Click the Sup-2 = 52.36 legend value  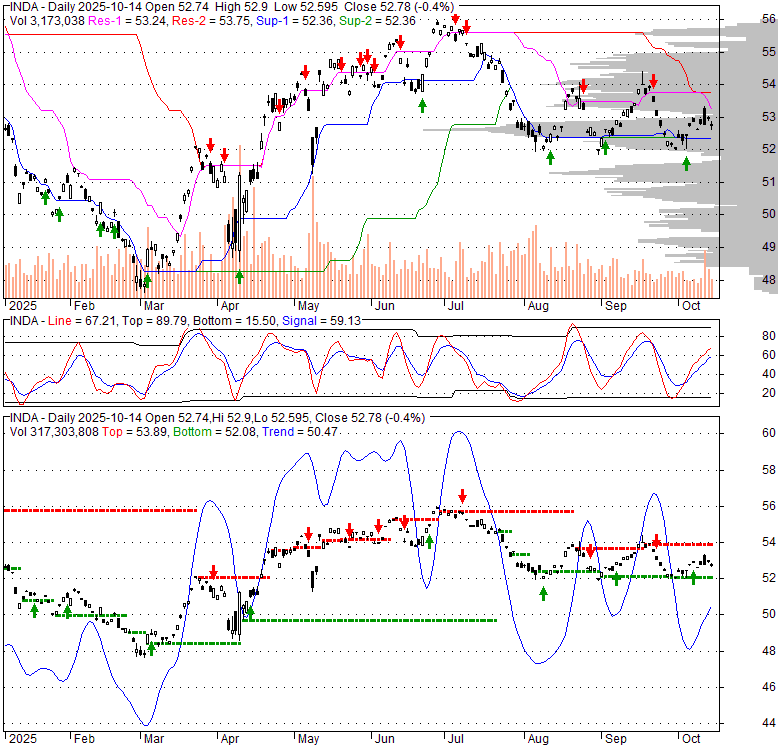pos(377,21)
